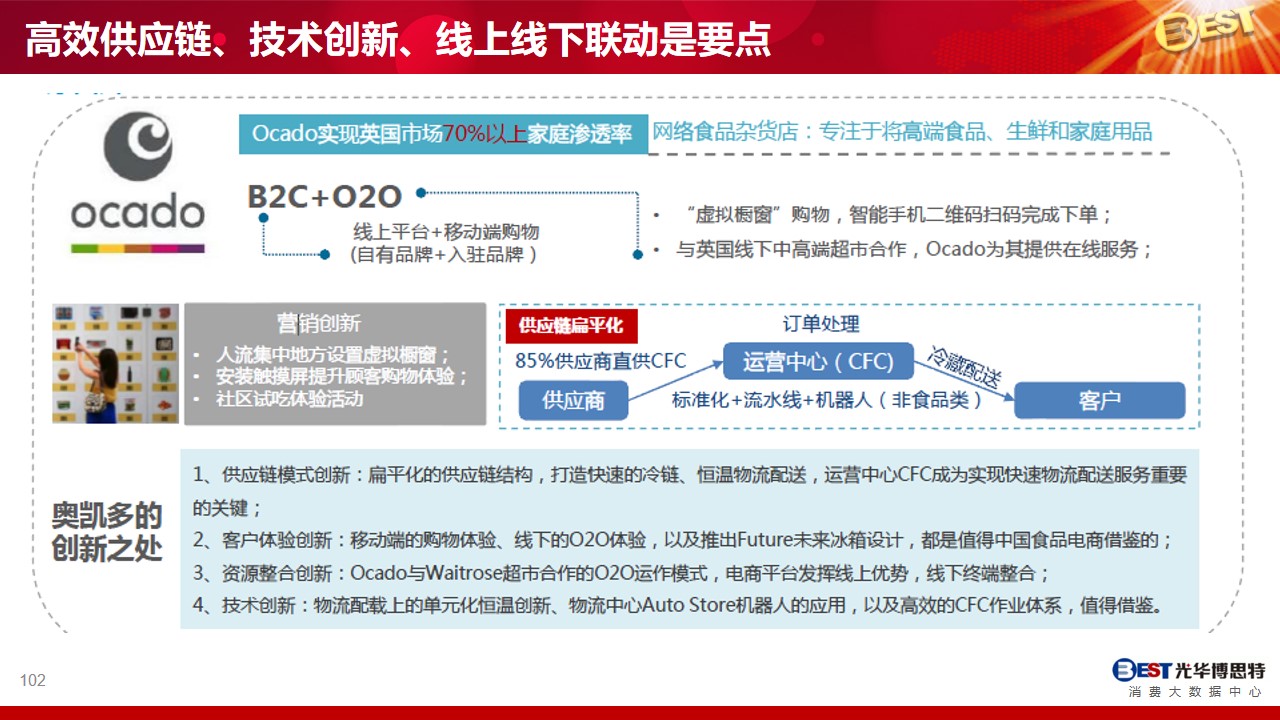Viewport: 1280px width, 720px height.
Task: Click the virtual shop window photo
Action: coord(116,363)
